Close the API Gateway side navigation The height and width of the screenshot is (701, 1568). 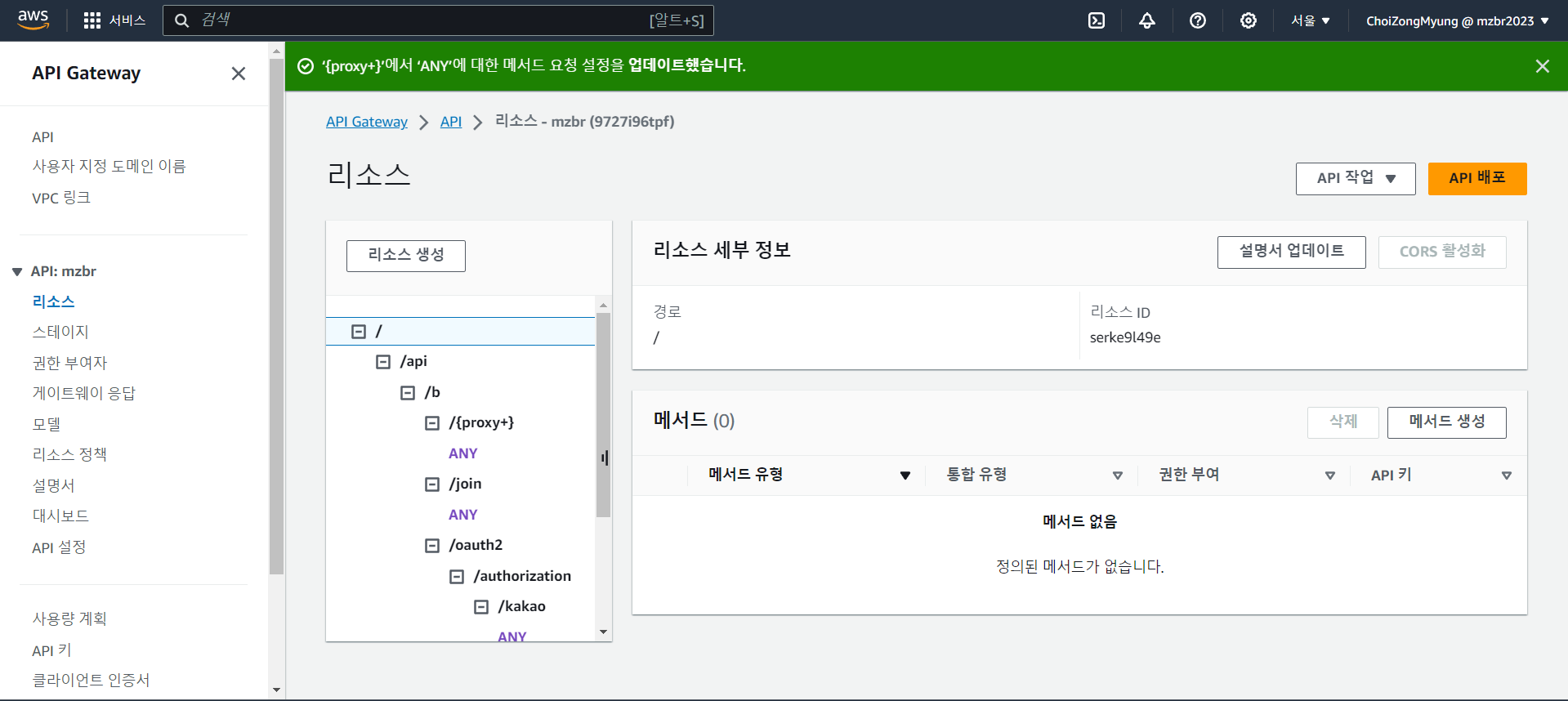(x=239, y=74)
